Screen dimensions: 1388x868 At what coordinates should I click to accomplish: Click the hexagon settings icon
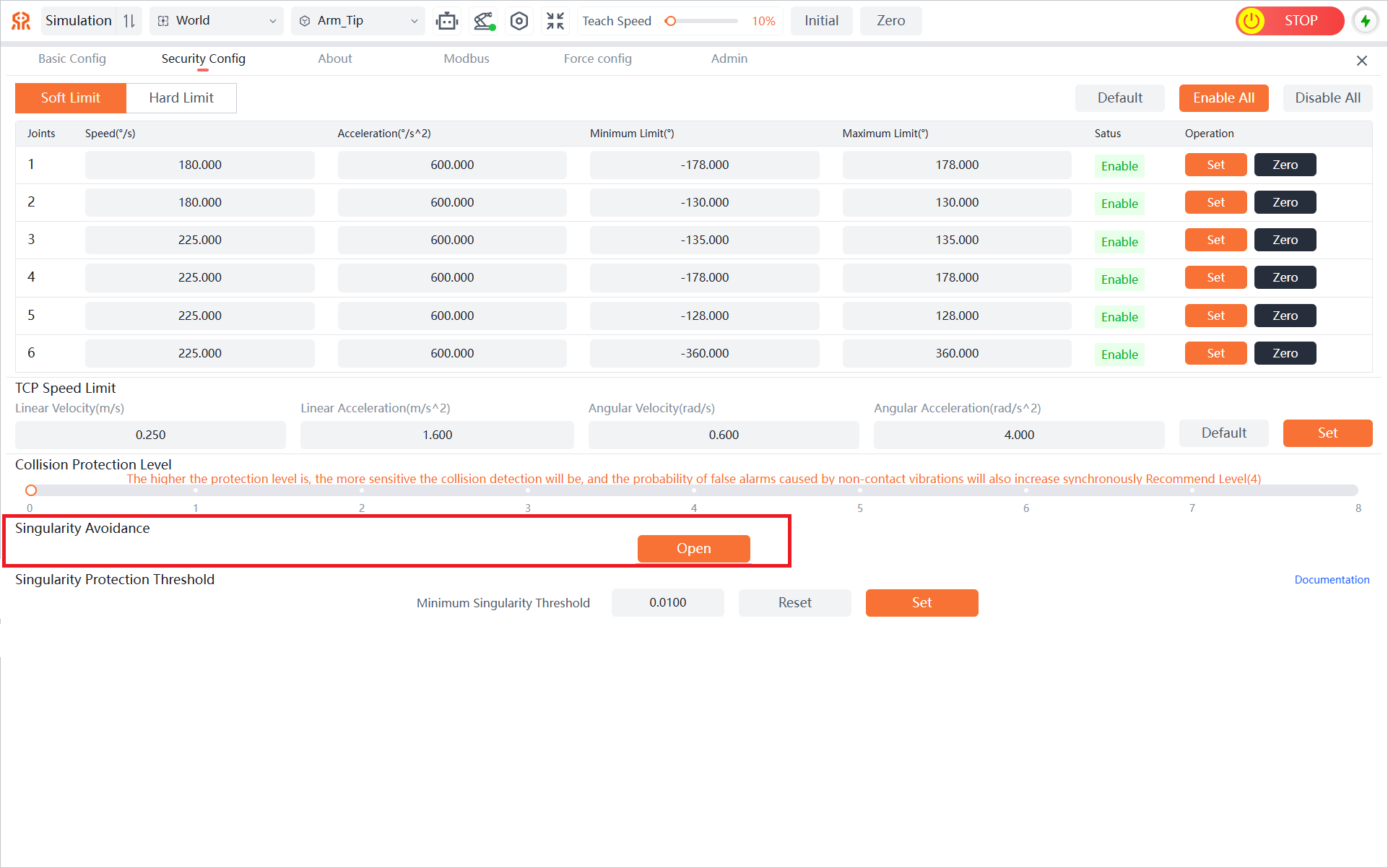tap(519, 21)
